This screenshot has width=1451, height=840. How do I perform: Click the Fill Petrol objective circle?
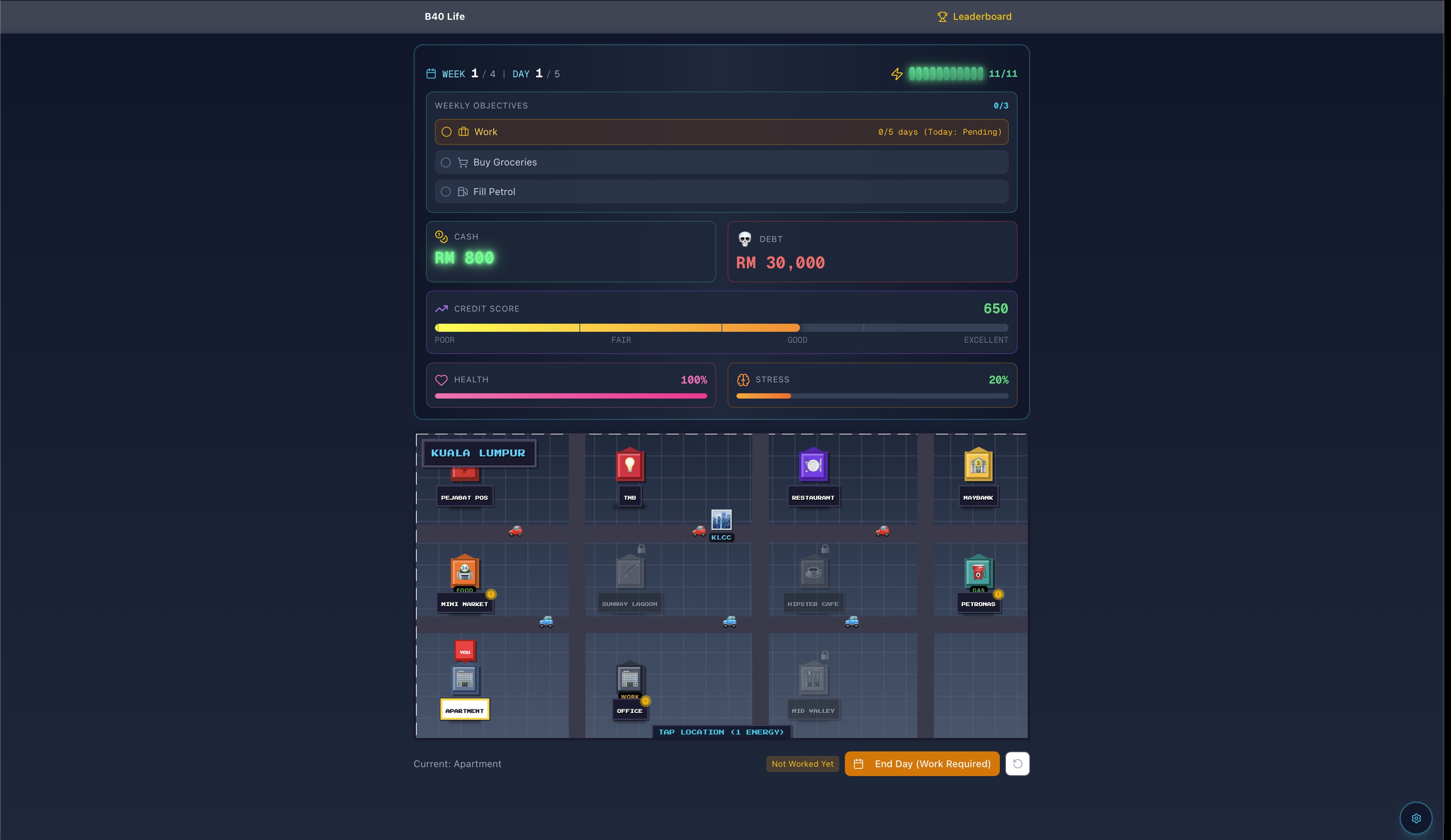click(x=445, y=192)
